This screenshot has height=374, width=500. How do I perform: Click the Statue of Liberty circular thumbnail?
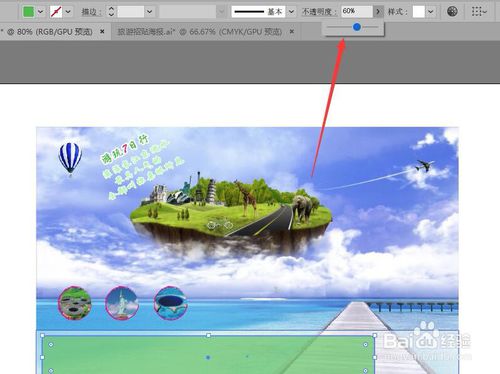[122, 303]
